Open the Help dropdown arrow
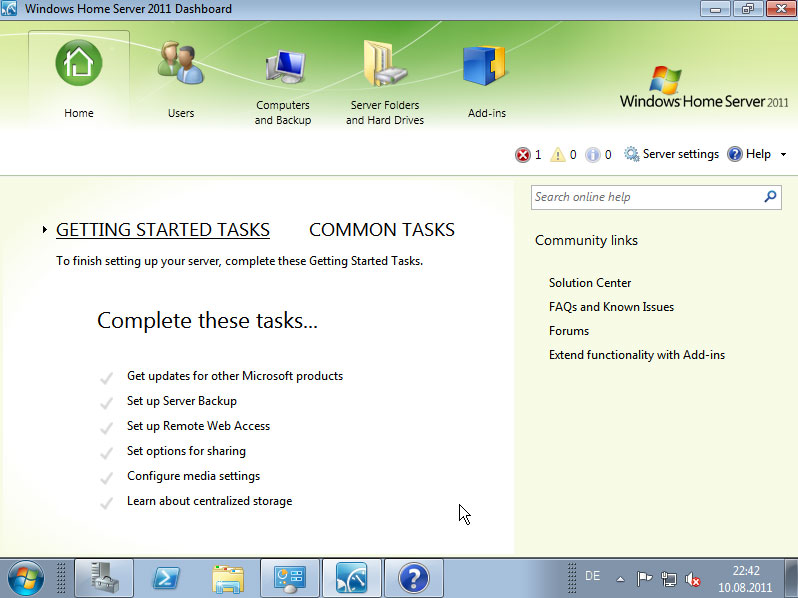Image resolution: width=798 pixels, height=598 pixels. tap(783, 154)
